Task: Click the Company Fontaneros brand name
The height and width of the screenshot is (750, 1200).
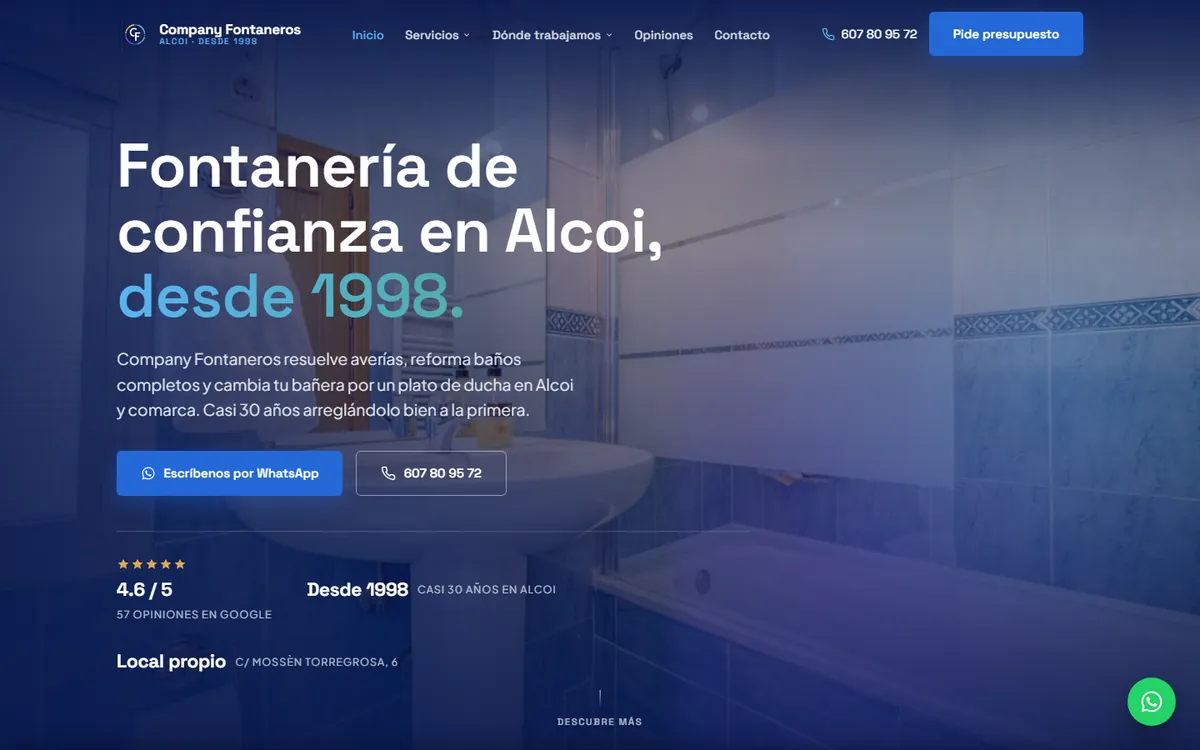Action: pos(230,30)
